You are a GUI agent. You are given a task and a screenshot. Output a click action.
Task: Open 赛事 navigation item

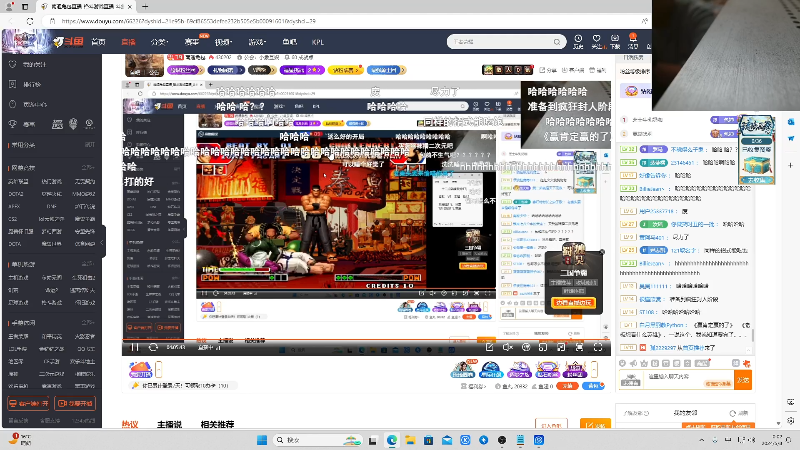(191, 42)
